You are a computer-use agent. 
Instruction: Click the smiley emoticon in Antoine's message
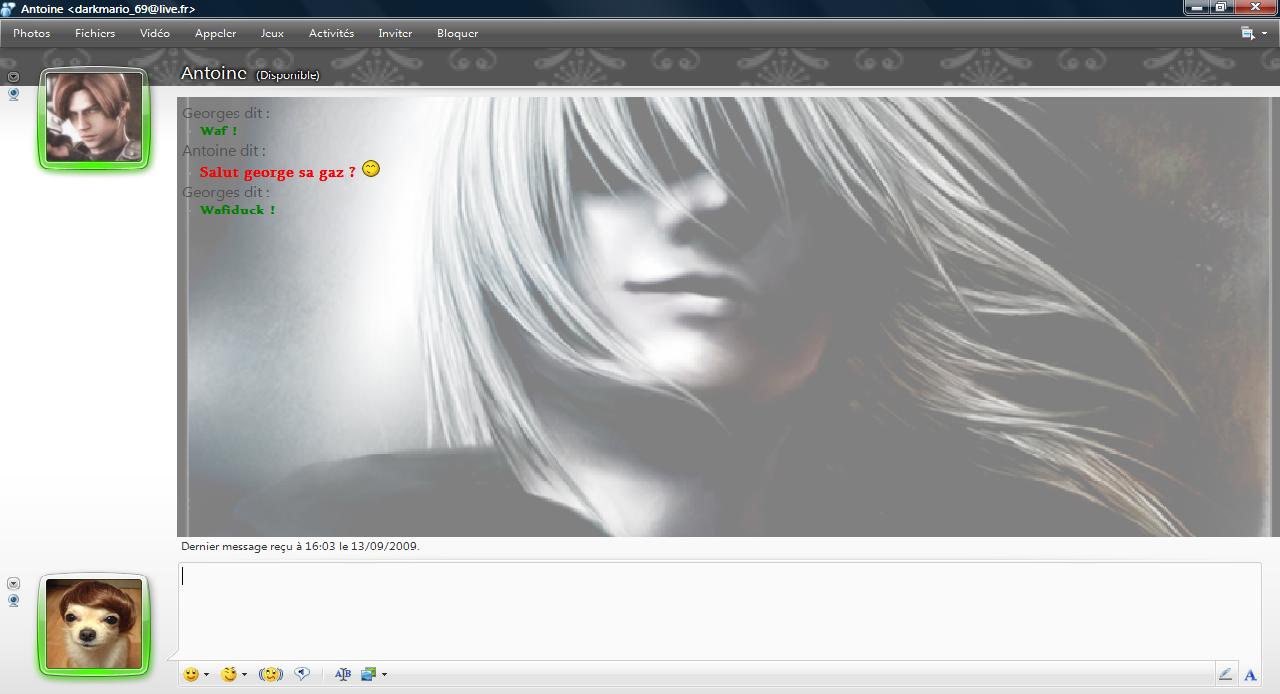[371, 169]
